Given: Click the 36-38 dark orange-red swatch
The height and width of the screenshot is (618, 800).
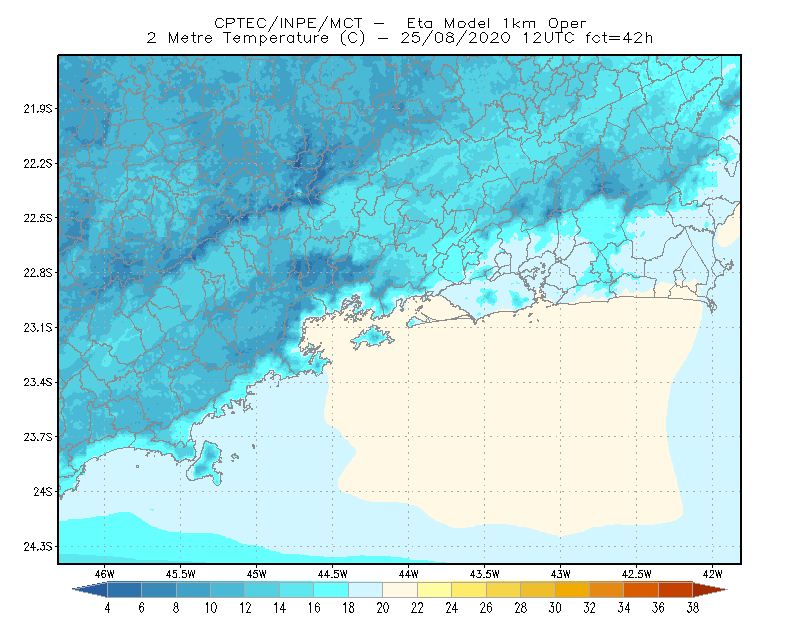Looking at the screenshot, I should click(x=676, y=590).
